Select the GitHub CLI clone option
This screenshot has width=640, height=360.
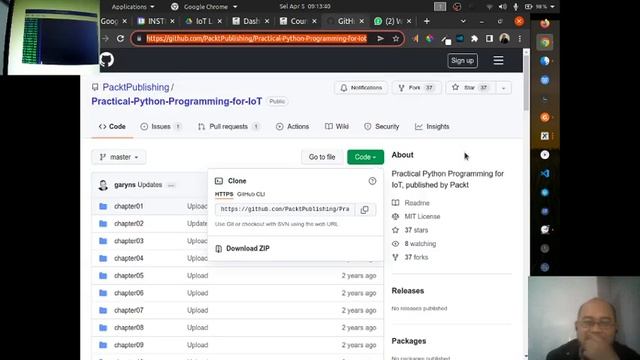pos(251,194)
